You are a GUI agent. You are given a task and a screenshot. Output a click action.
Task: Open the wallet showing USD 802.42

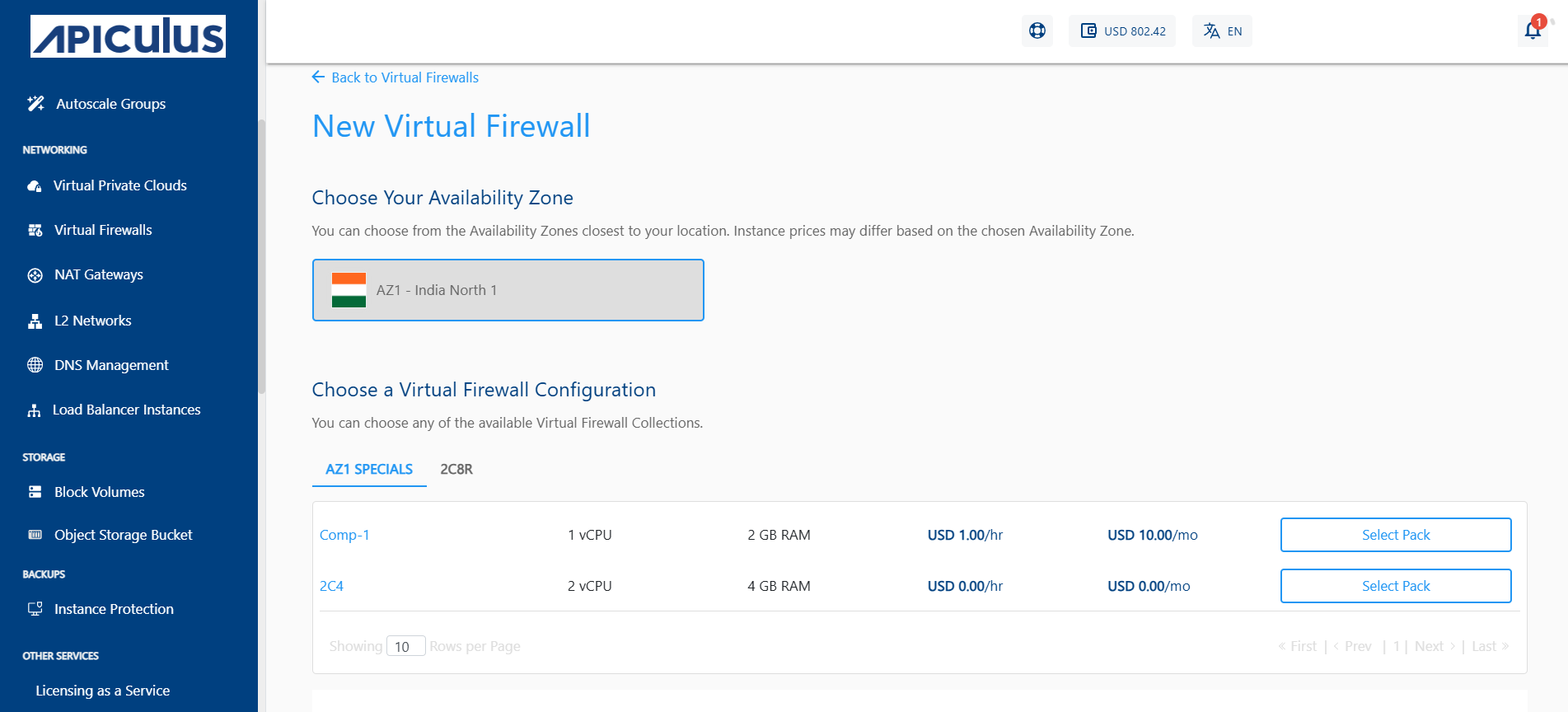[x=1121, y=30]
